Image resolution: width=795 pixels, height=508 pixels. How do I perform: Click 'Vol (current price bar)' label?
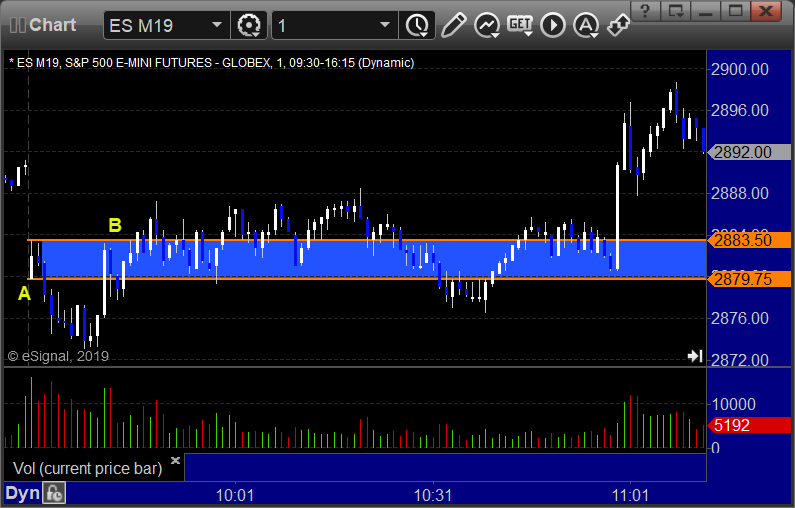click(87, 468)
